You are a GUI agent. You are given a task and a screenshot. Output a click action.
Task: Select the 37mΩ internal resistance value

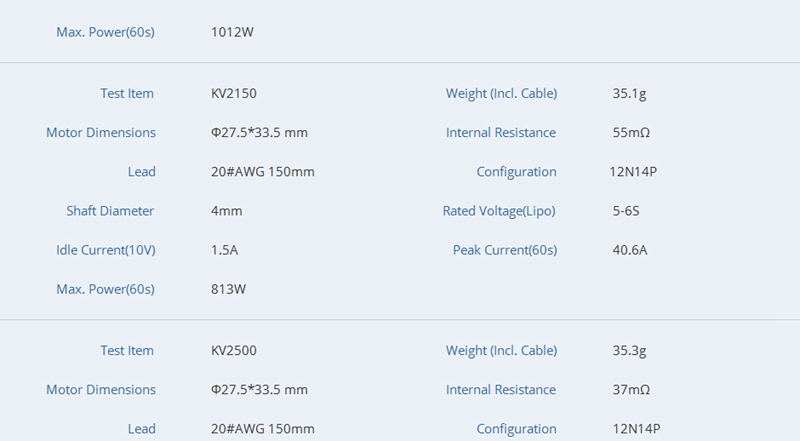point(631,390)
